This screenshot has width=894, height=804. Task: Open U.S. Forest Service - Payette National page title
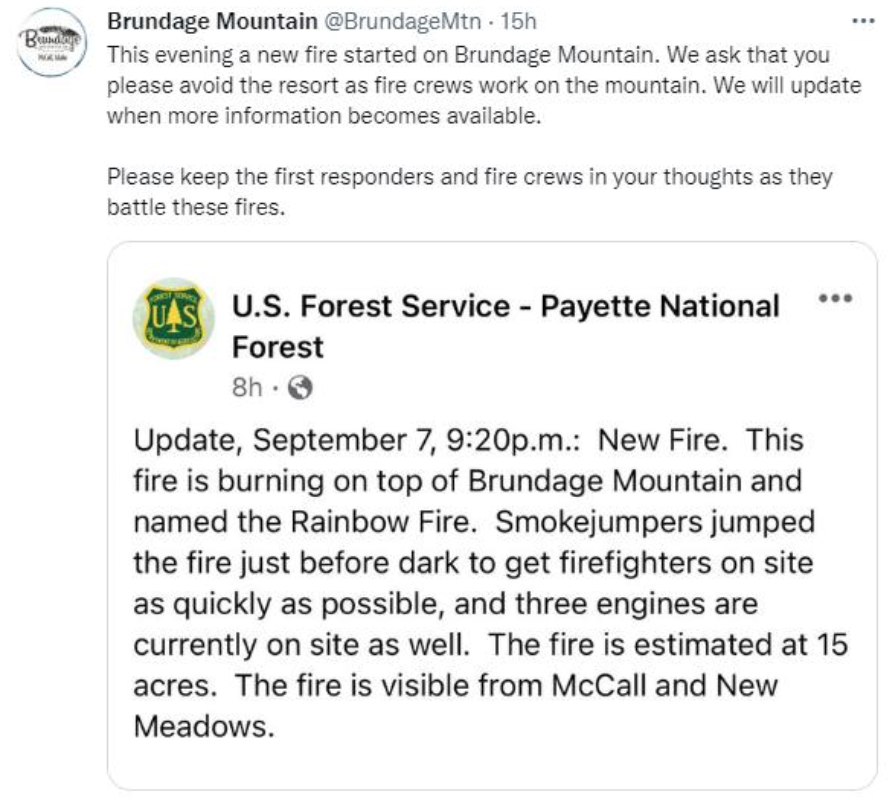[x=506, y=306]
